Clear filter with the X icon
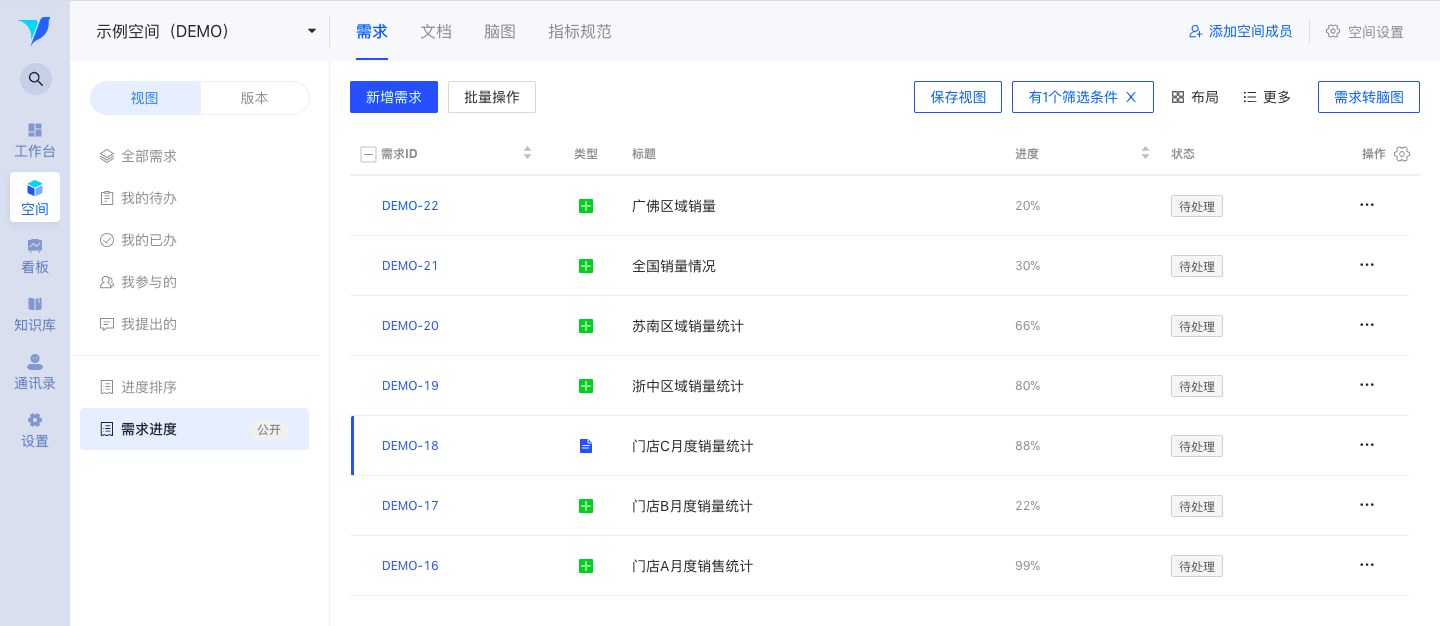The width and height of the screenshot is (1440, 626). pyautogui.click(x=1131, y=97)
